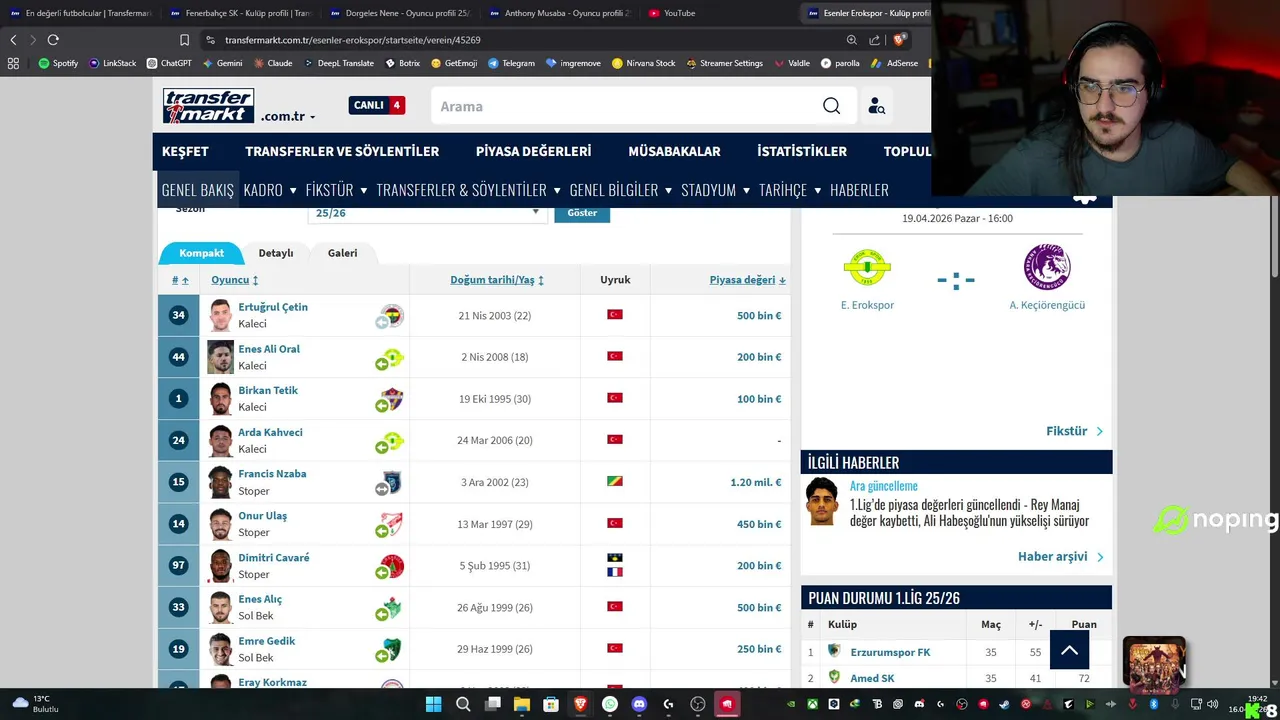Switch to the Detaylı tab
Viewport: 1280px width, 720px height.
pos(276,253)
